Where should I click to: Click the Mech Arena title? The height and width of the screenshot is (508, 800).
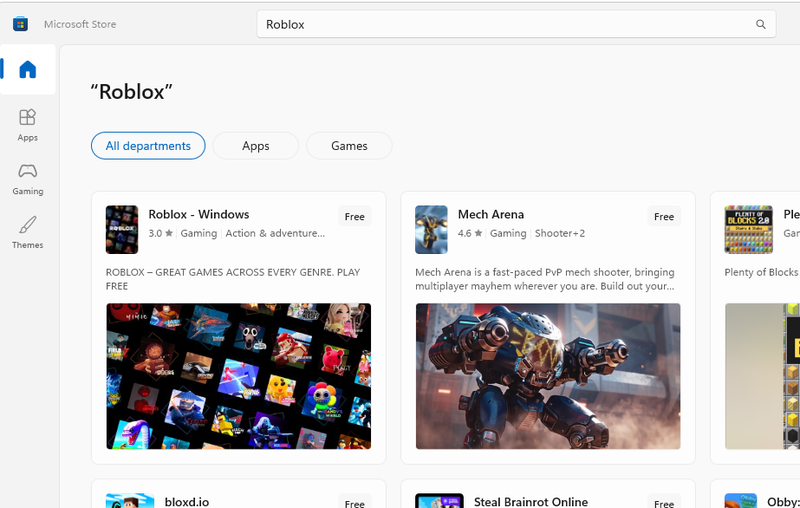coord(491,214)
